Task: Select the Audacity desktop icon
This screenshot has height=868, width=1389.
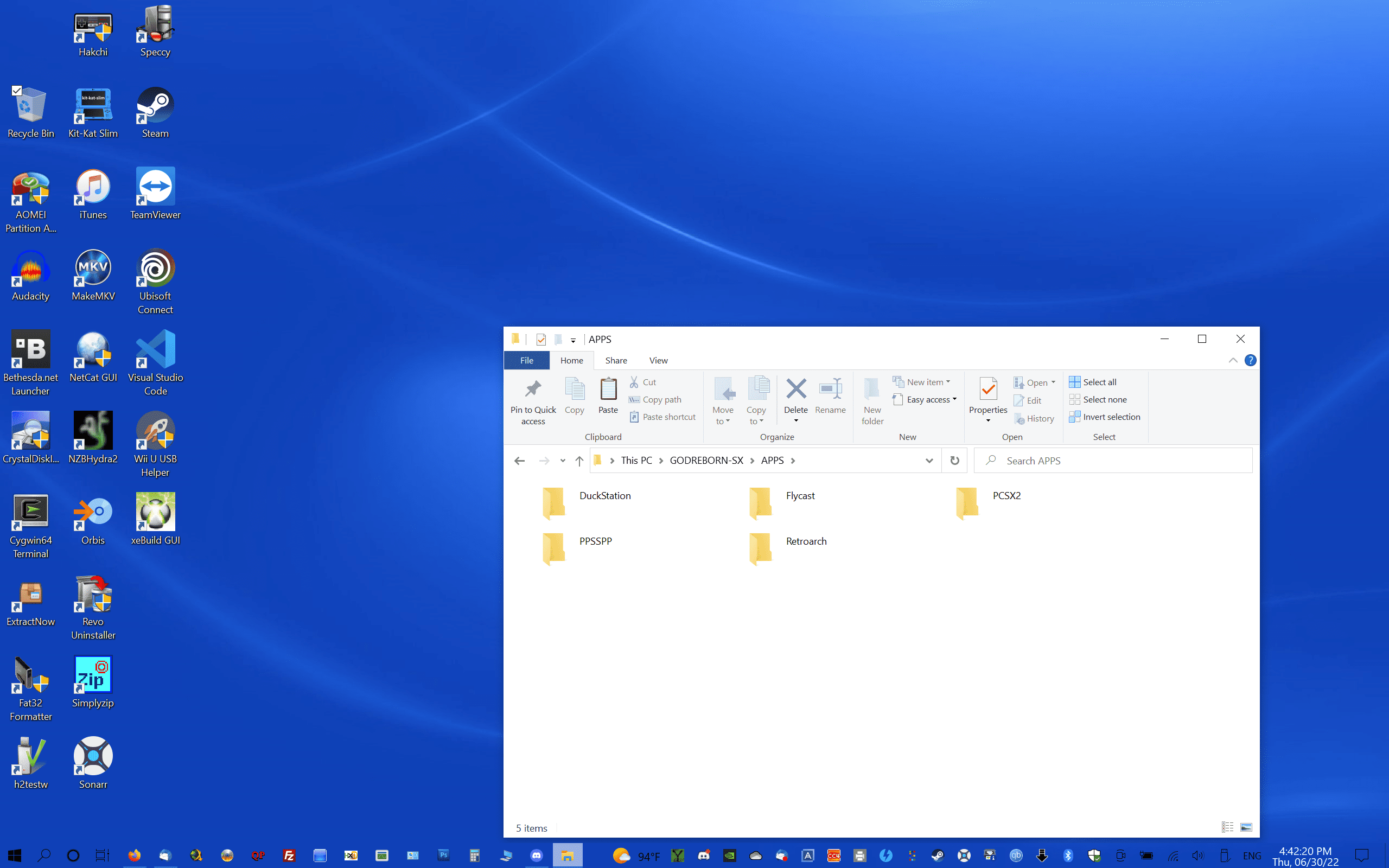Action: pyautogui.click(x=31, y=276)
